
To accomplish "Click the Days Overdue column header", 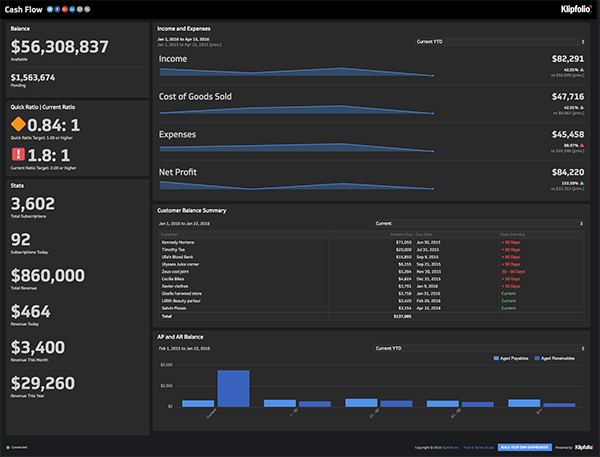I will (x=513, y=235).
